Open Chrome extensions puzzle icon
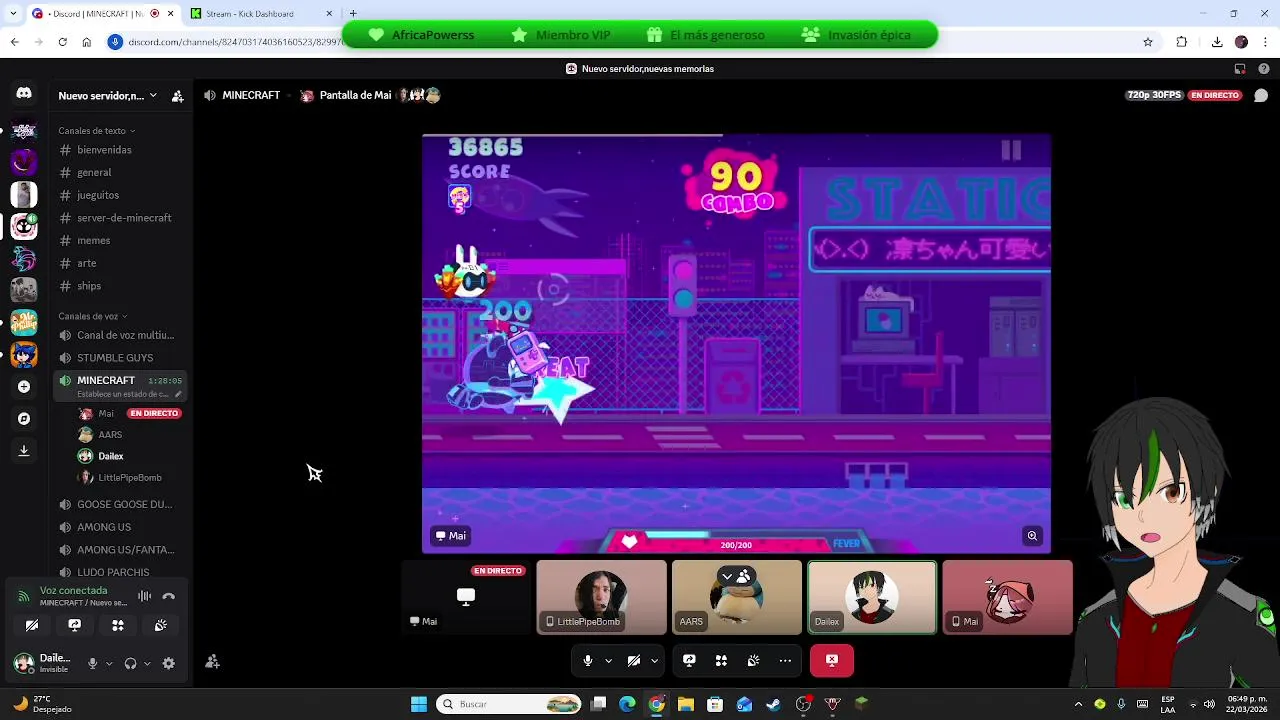The height and width of the screenshot is (720, 1280). coord(1182,42)
